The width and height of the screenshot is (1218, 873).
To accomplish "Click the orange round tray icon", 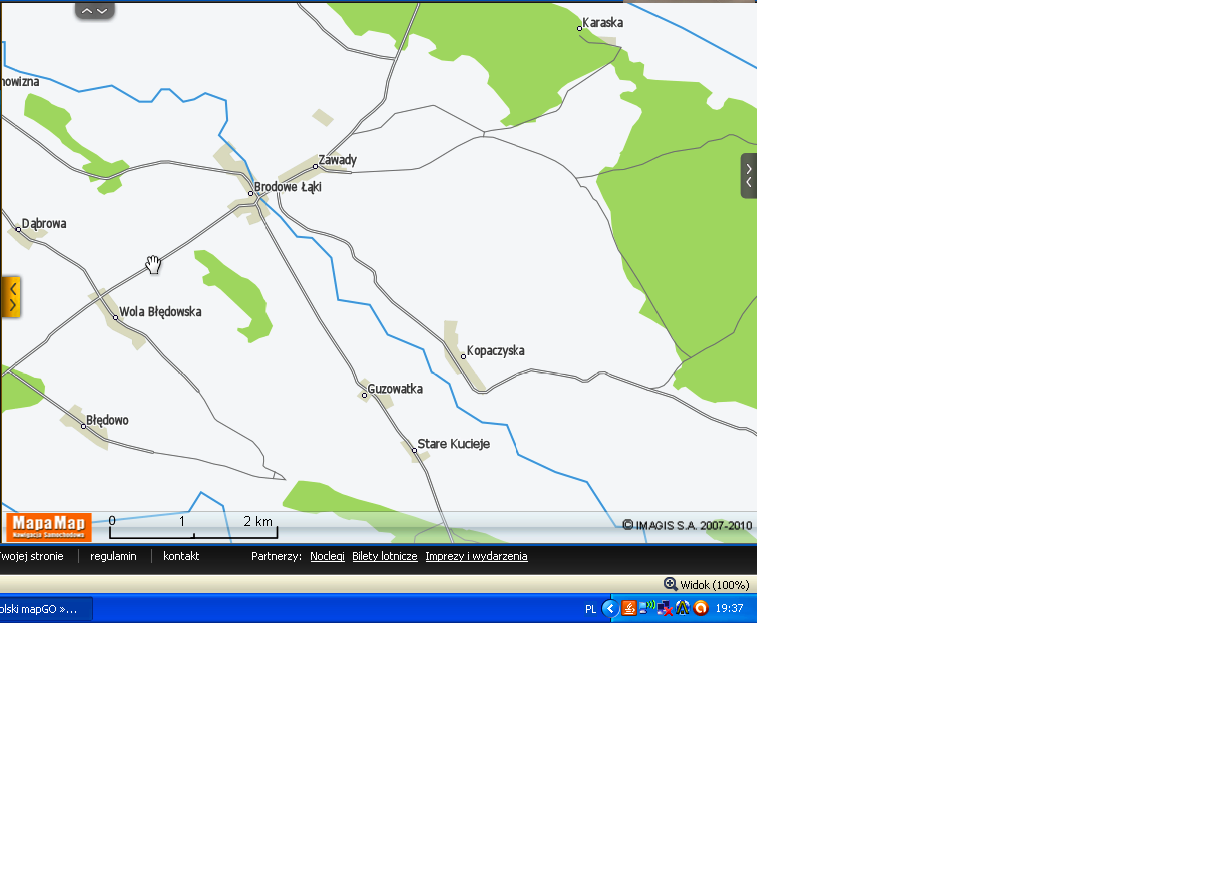I will coord(701,608).
